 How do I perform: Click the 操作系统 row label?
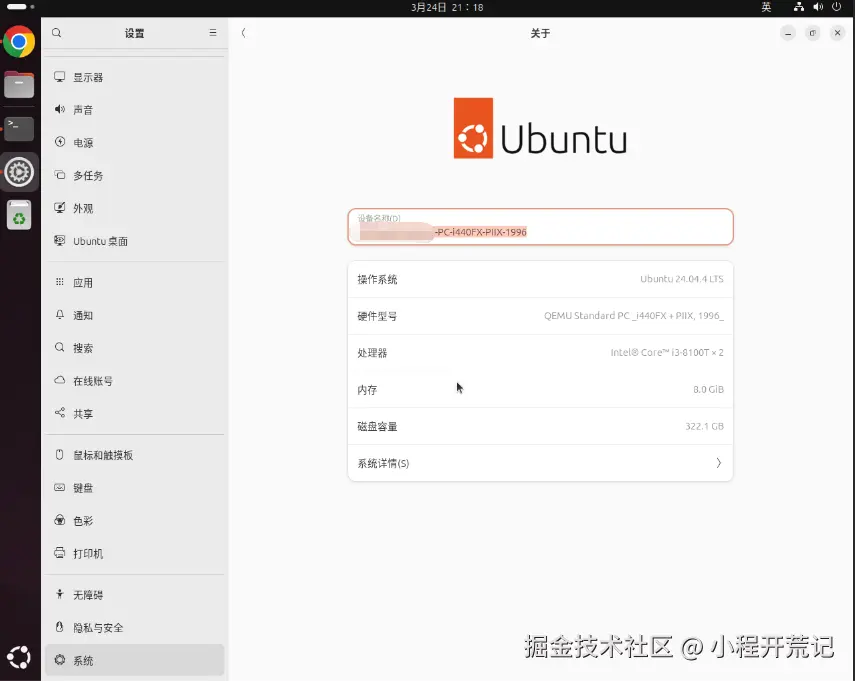click(x=377, y=279)
